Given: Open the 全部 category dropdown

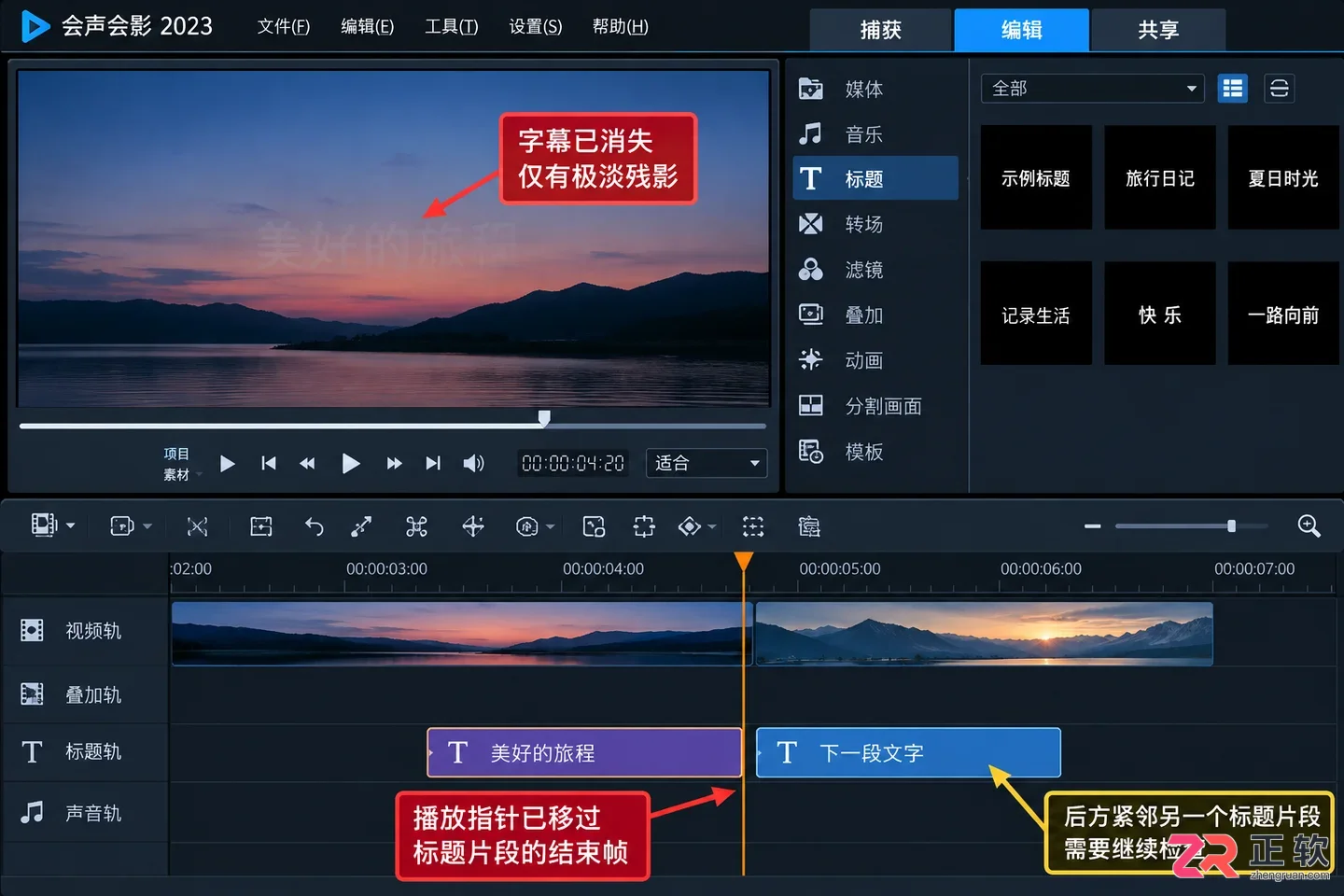Looking at the screenshot, I should point(1092,89).
